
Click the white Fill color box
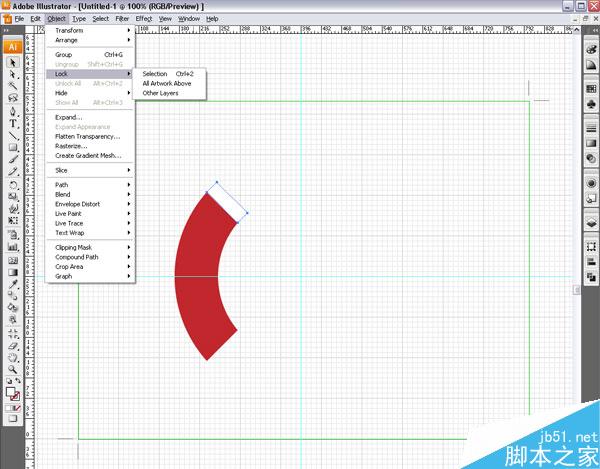coord(10,392)
